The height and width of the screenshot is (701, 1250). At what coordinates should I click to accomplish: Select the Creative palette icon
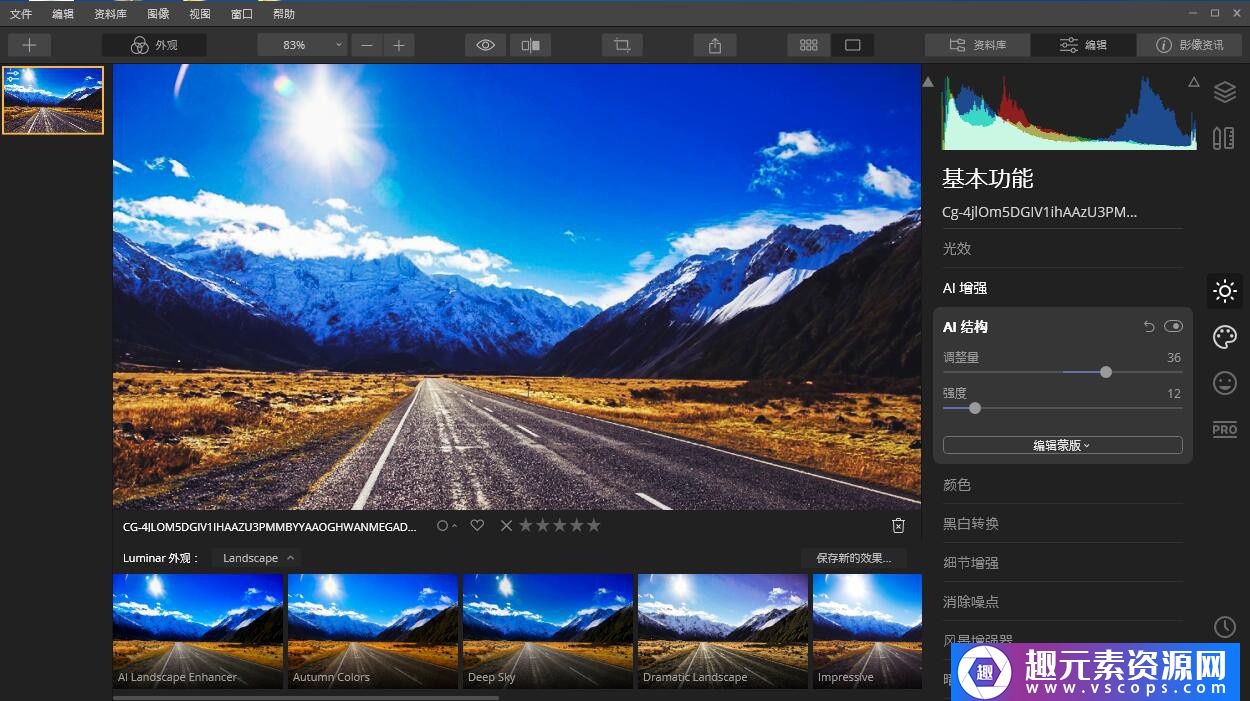coord(1224,337)
